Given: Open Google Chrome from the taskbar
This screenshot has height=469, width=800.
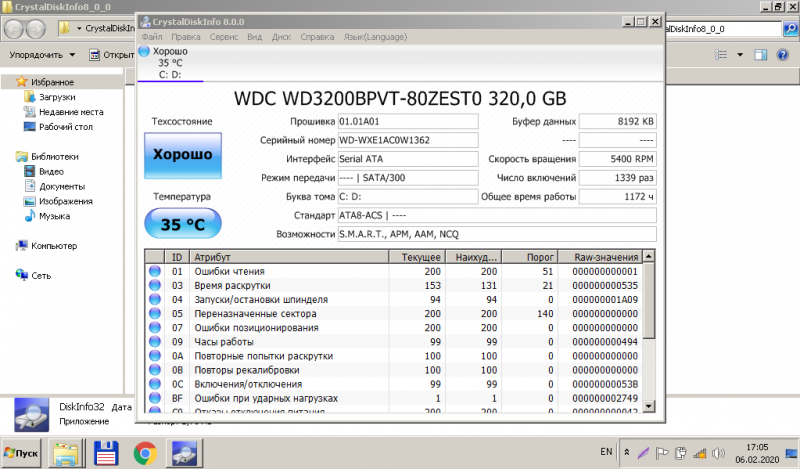Looking at the screenshot, I should 145,453.
